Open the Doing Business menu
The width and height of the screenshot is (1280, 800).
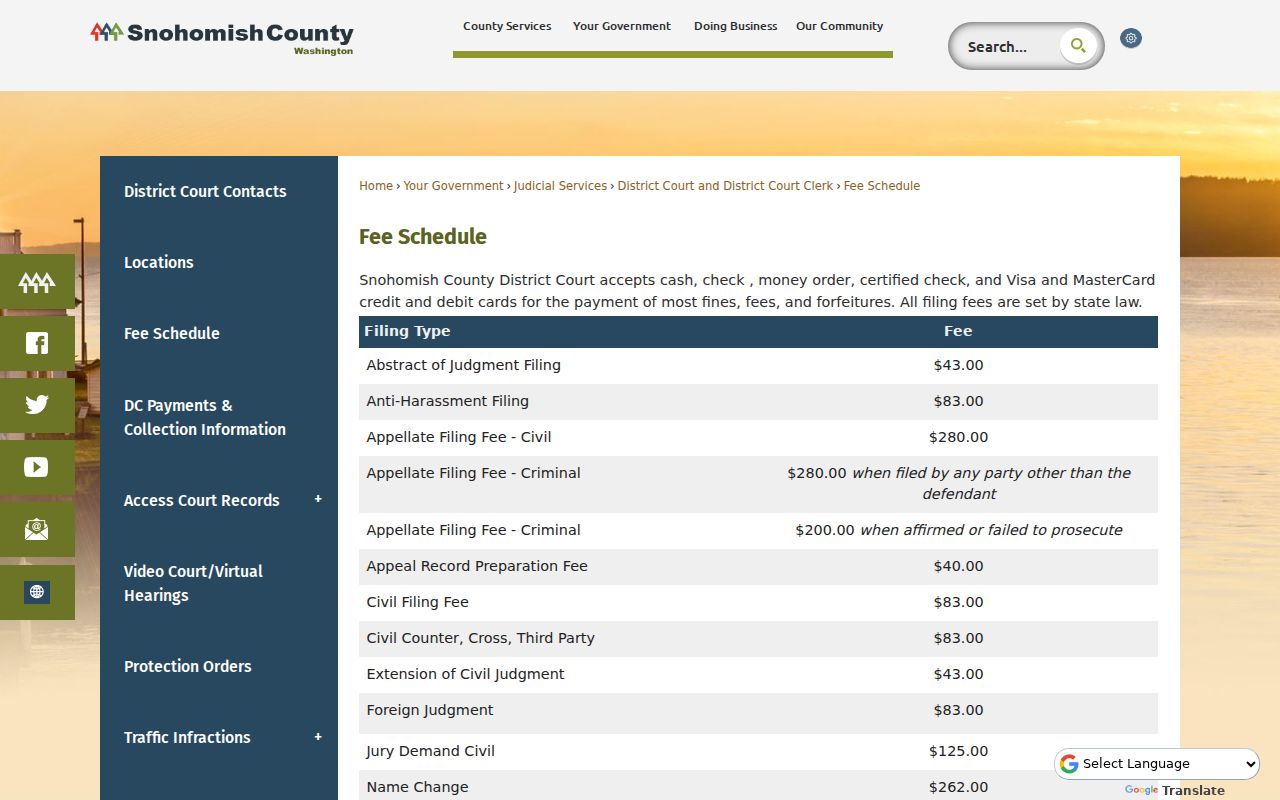pyautogui.click(x=736, y=26)
